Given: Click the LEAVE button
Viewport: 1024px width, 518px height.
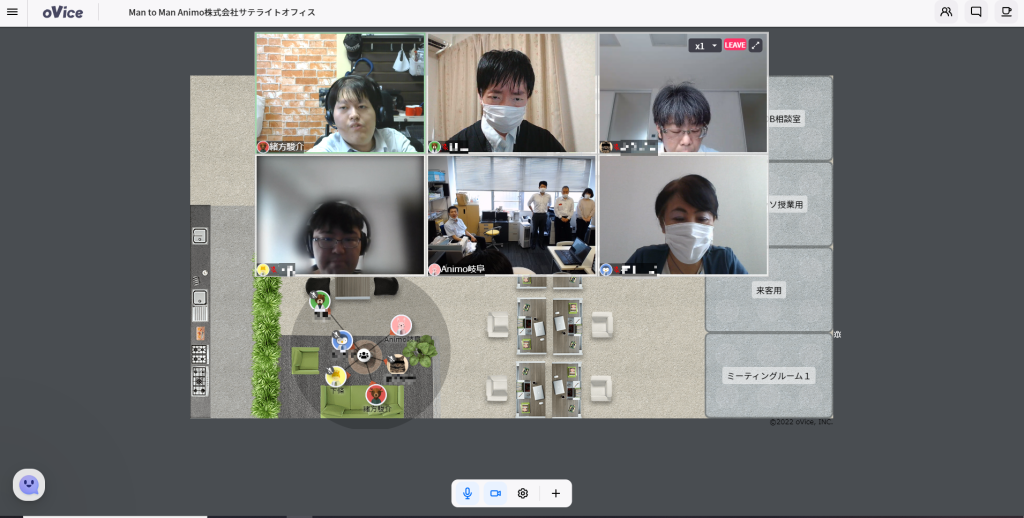Looking at the screenshot, I should tap(735, 45).
